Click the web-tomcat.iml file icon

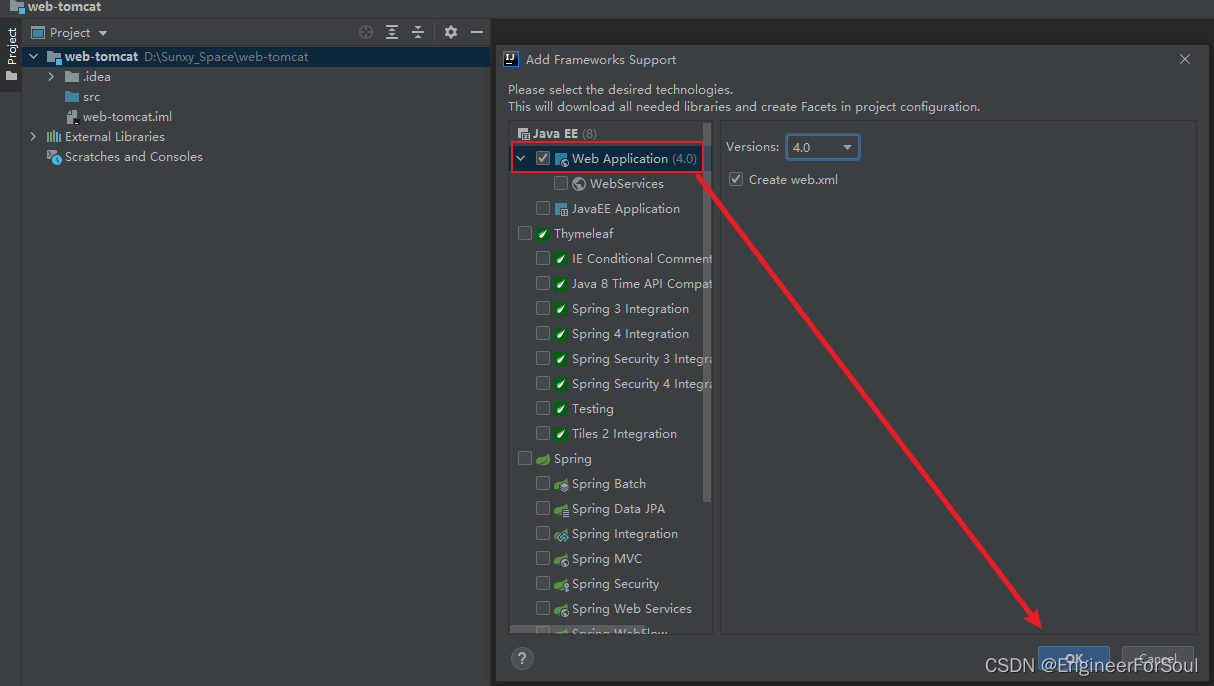tap(72, 117)
